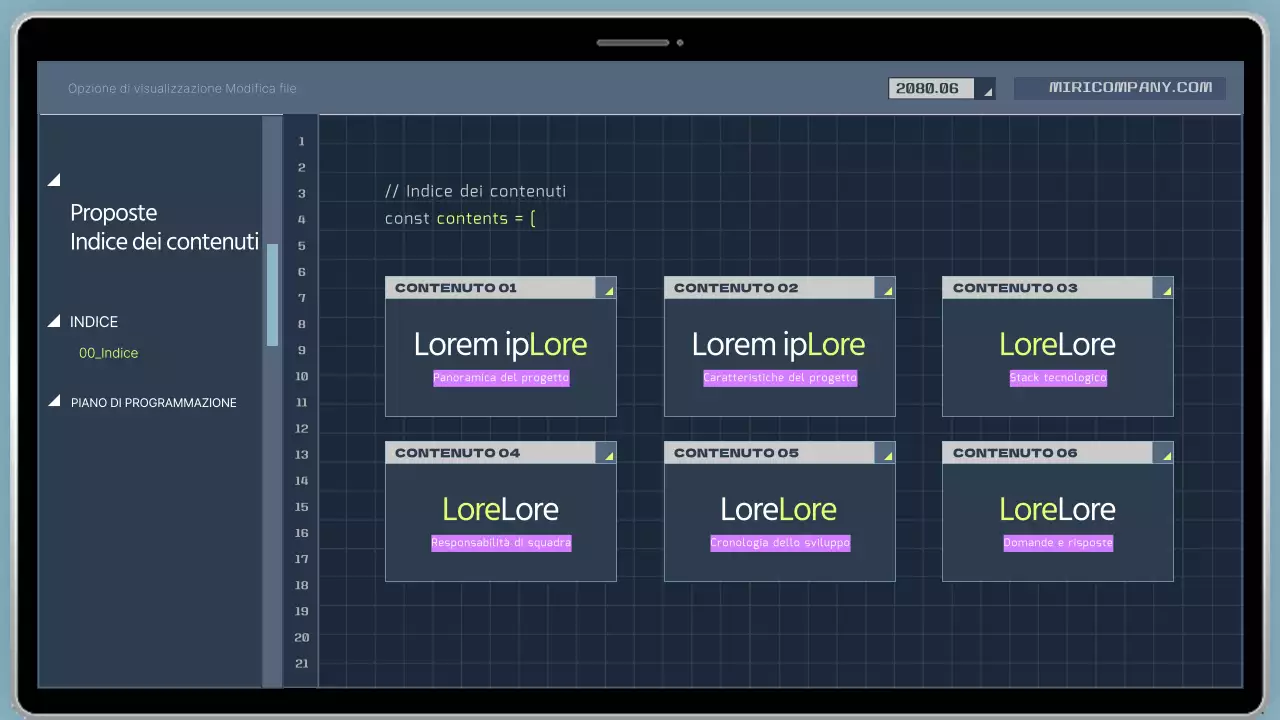Click the triangle icon on CONTENUTO 04 card
The height and width of the screenshot is (720, 1280).
[608, 454]
